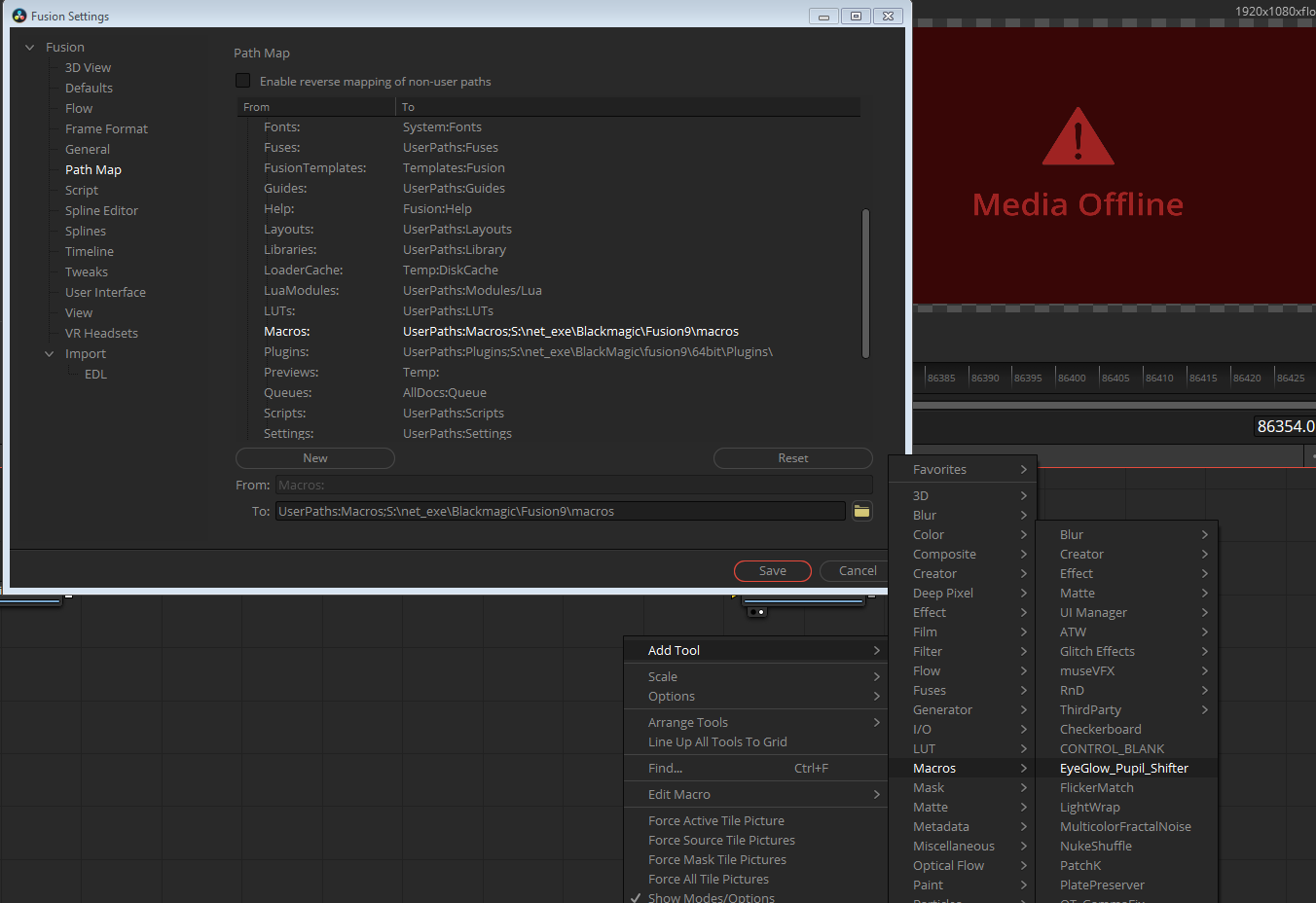
Task: Choose Force Active Tile Picture
Action: 755,820
